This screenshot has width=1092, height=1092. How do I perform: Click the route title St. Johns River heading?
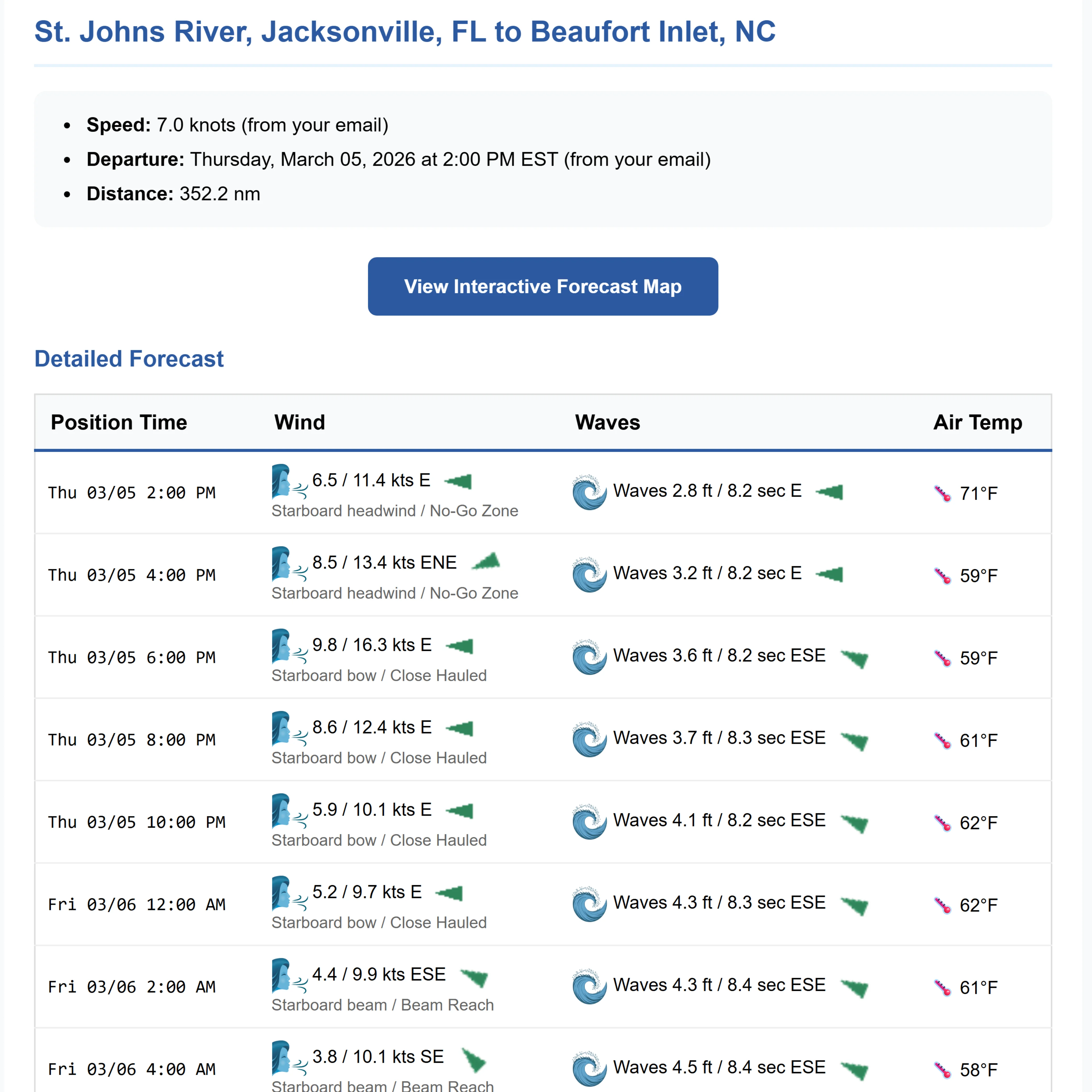click(405, 32)
